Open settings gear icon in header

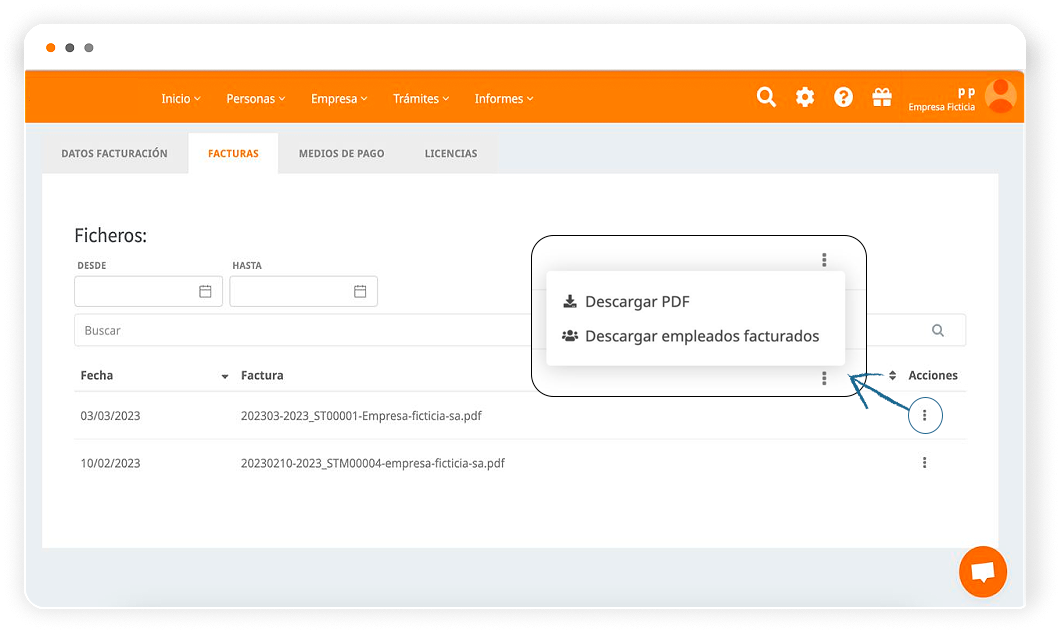[805, 97]
